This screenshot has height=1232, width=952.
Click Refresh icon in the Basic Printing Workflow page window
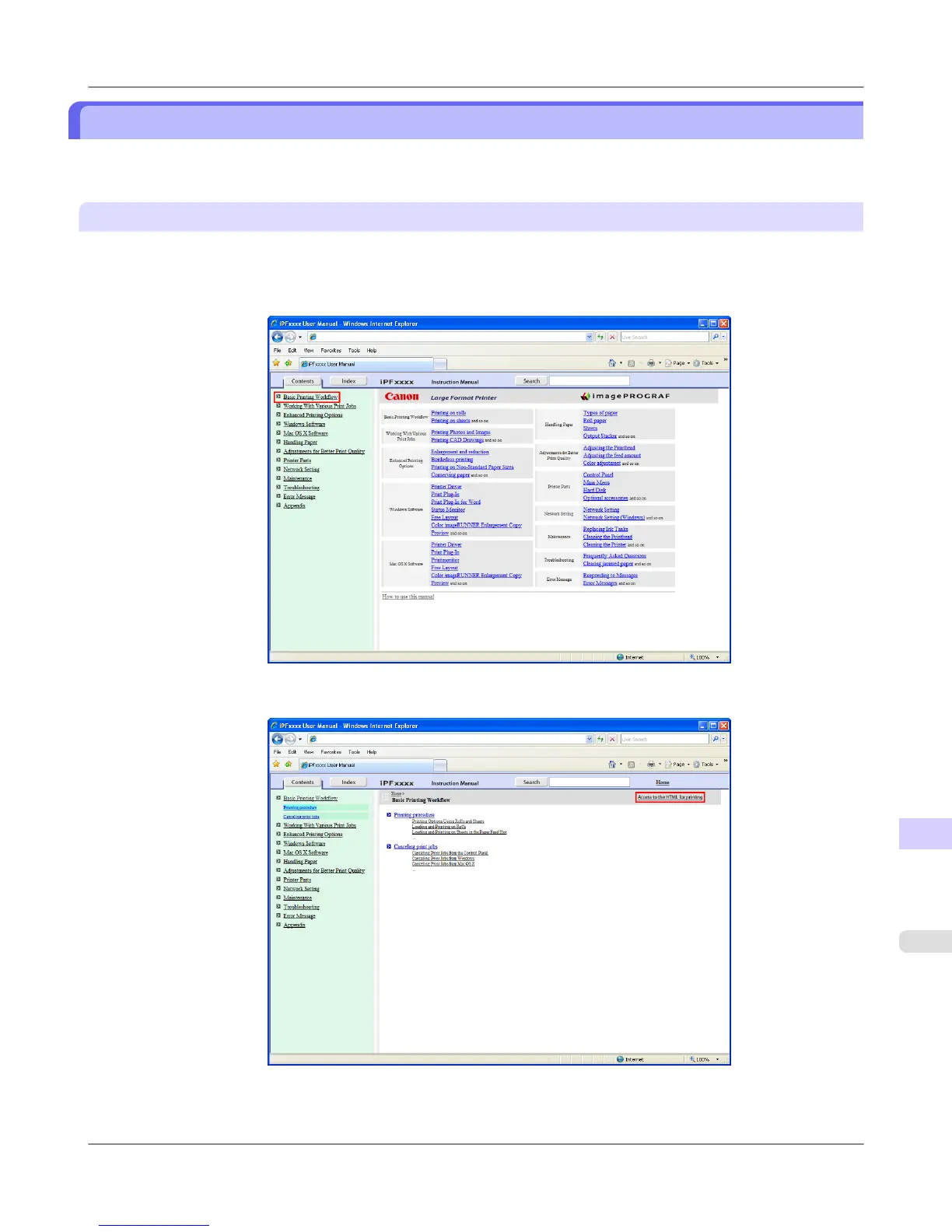tap(600, 739)
